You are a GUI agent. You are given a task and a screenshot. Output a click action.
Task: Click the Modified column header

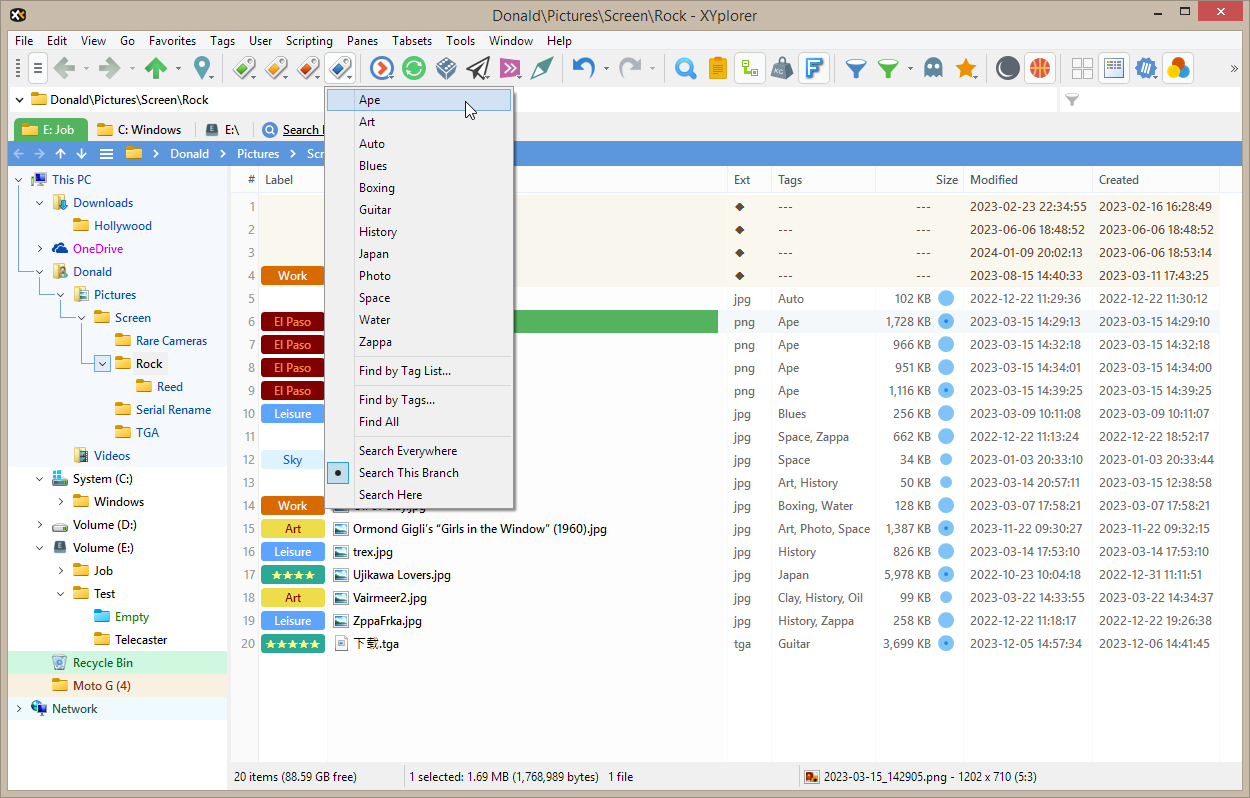click(x=993, y=180)
